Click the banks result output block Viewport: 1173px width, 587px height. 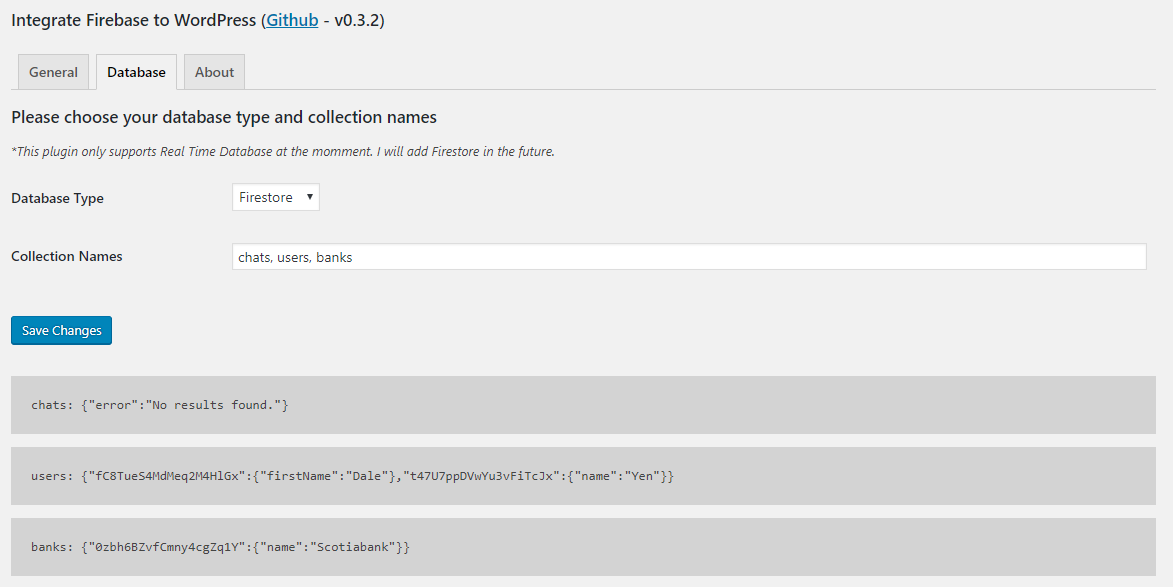point(583,547)
